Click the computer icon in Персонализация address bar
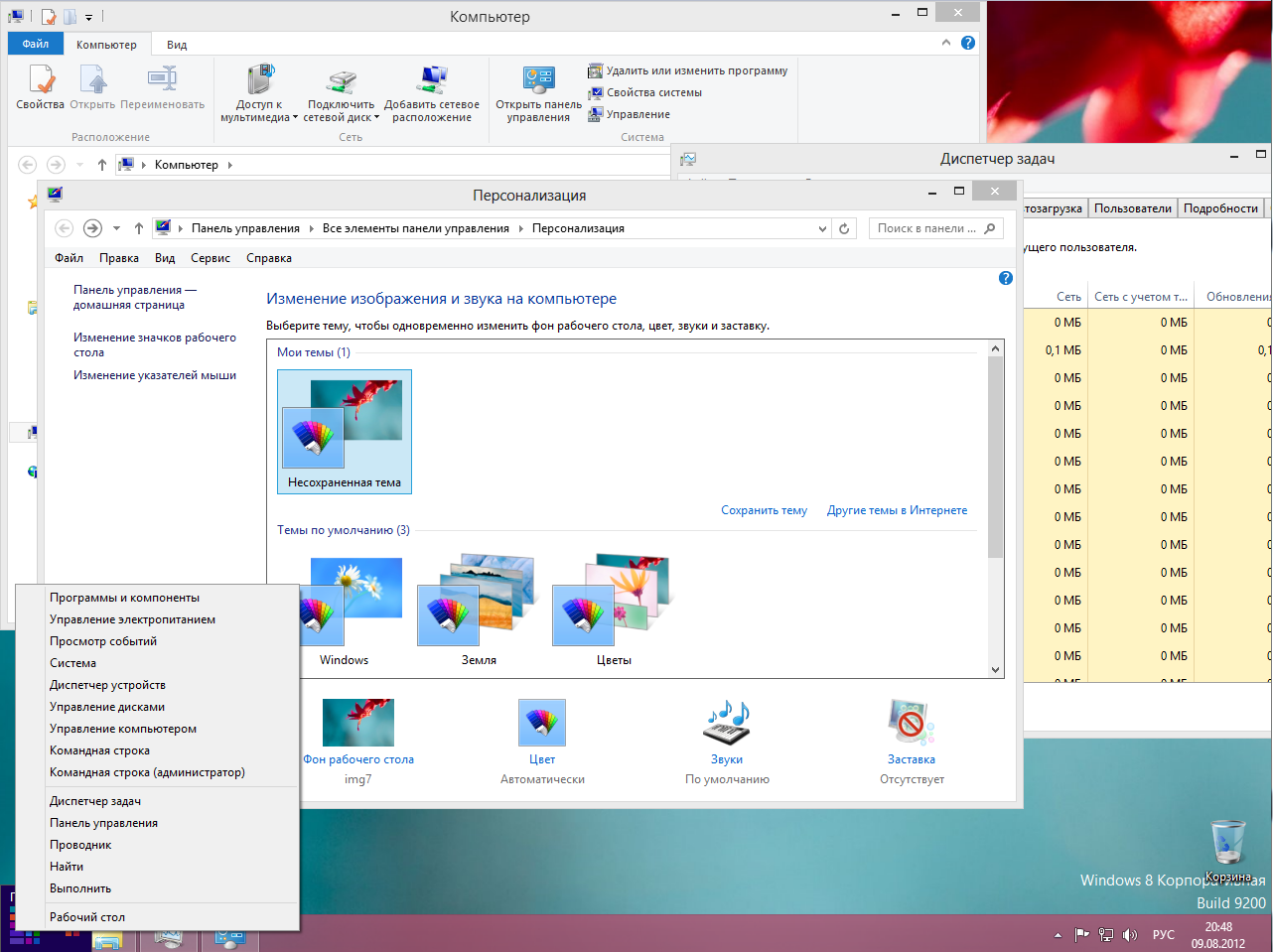Viewport: 1273px width, 952px height. point(164,228)
